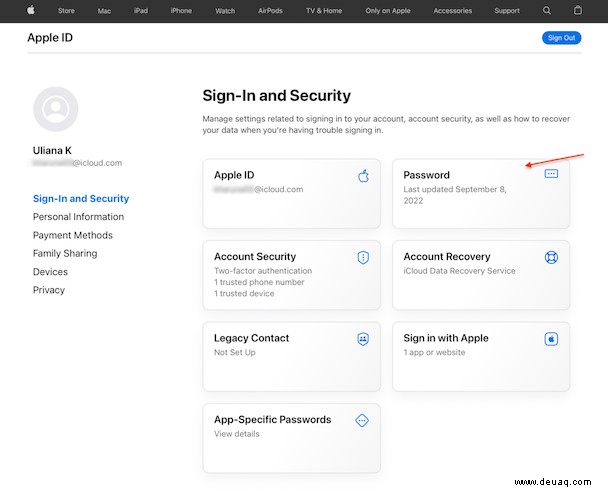This screenshot has width=608, height=491.
Task: Open the iPad menu
Action: click(x=141, y=11)
